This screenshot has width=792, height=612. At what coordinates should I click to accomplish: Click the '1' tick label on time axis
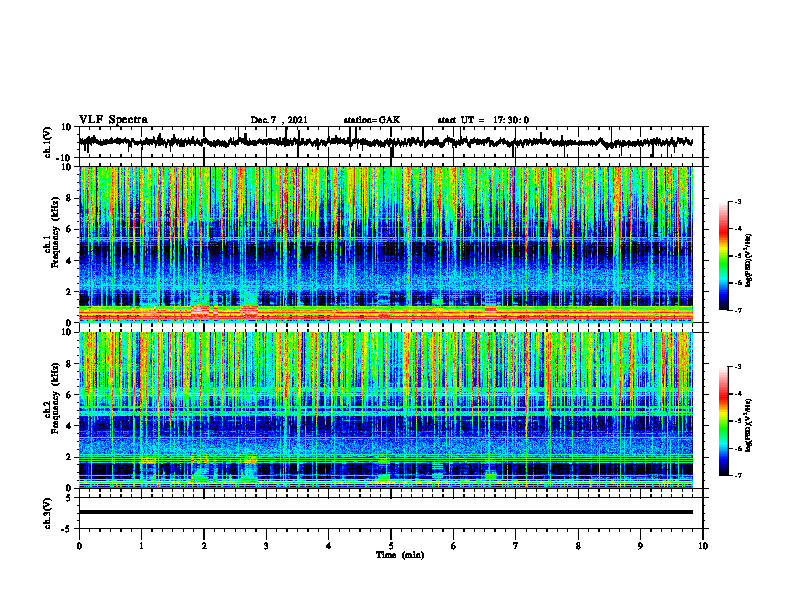tap(141, 546)
